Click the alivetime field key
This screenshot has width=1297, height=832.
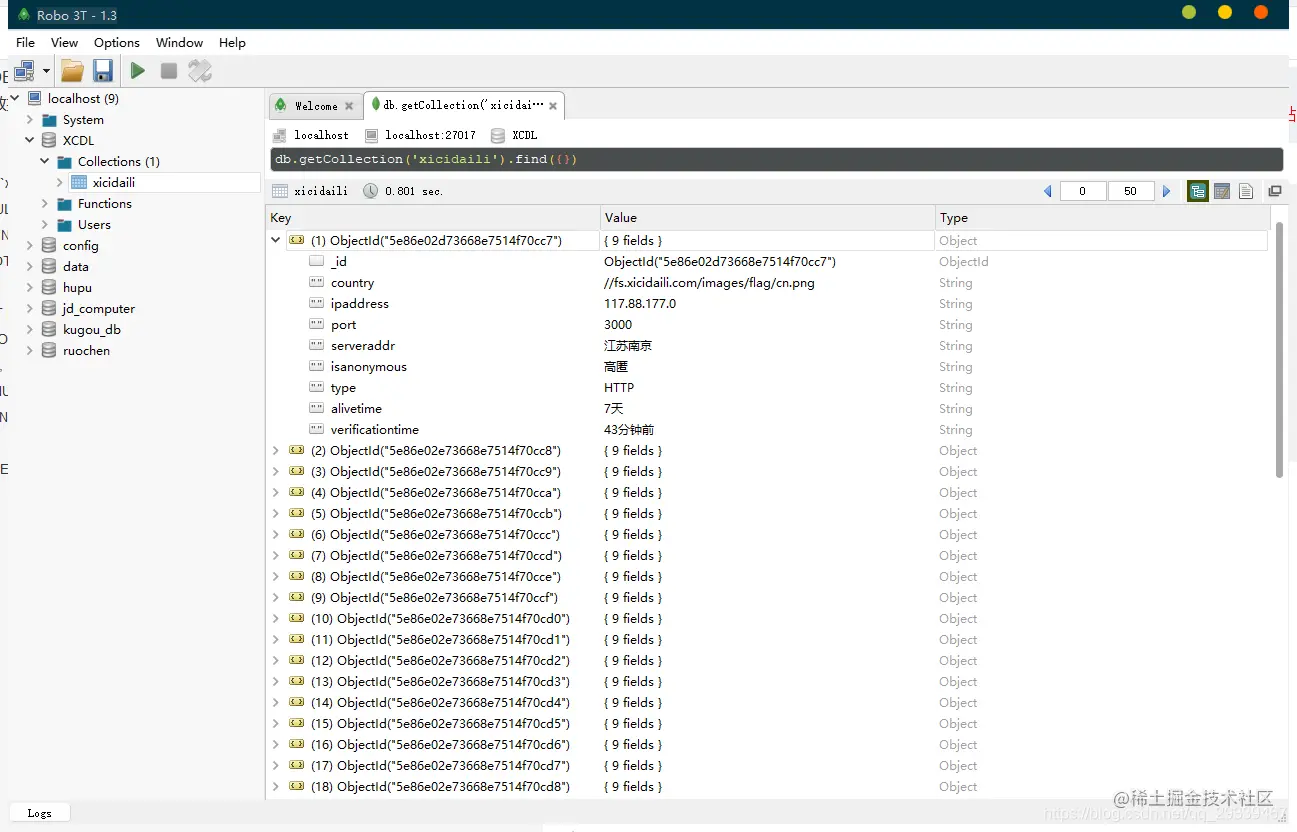(356, 408)
